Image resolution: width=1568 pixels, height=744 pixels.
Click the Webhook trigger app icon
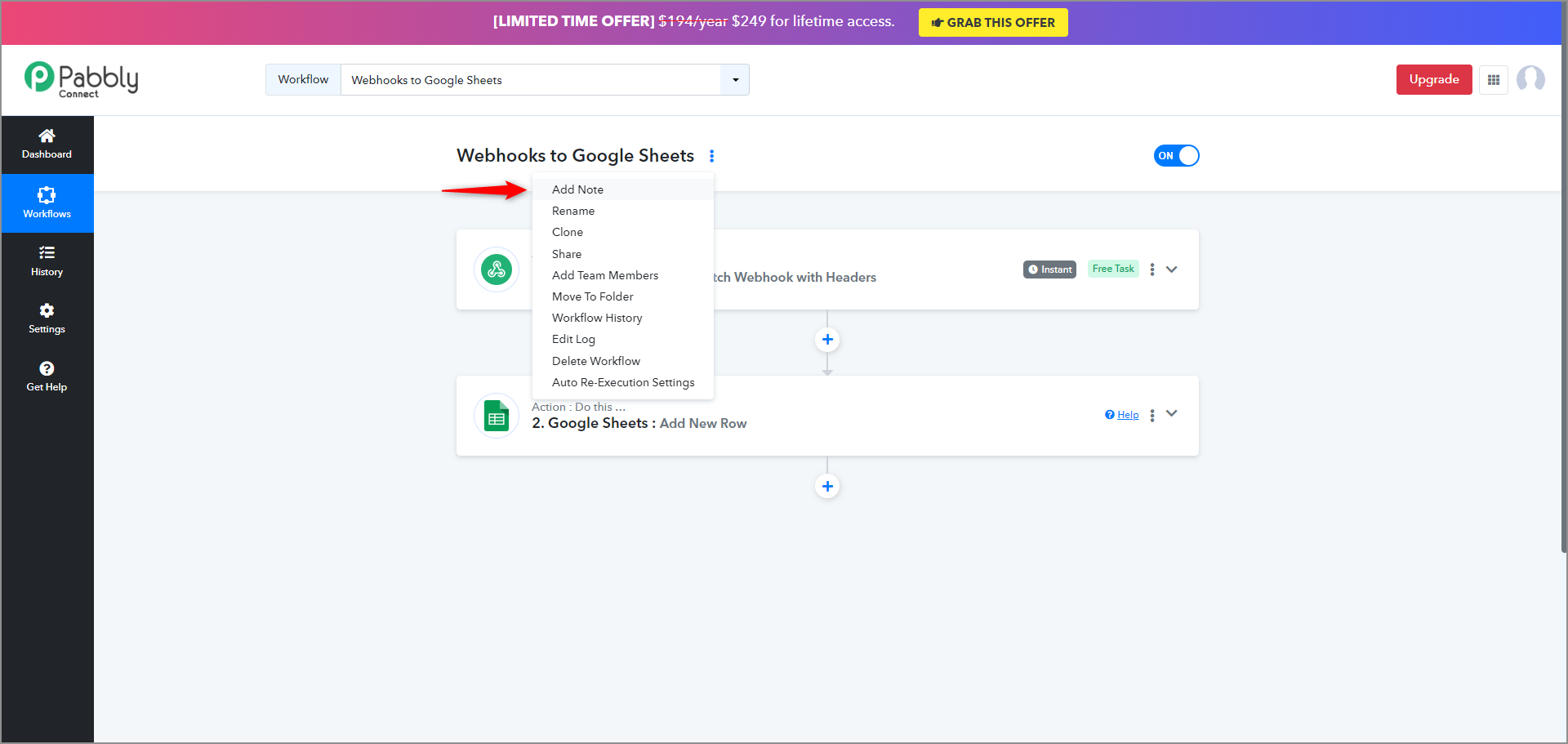(x=497, y=270)
